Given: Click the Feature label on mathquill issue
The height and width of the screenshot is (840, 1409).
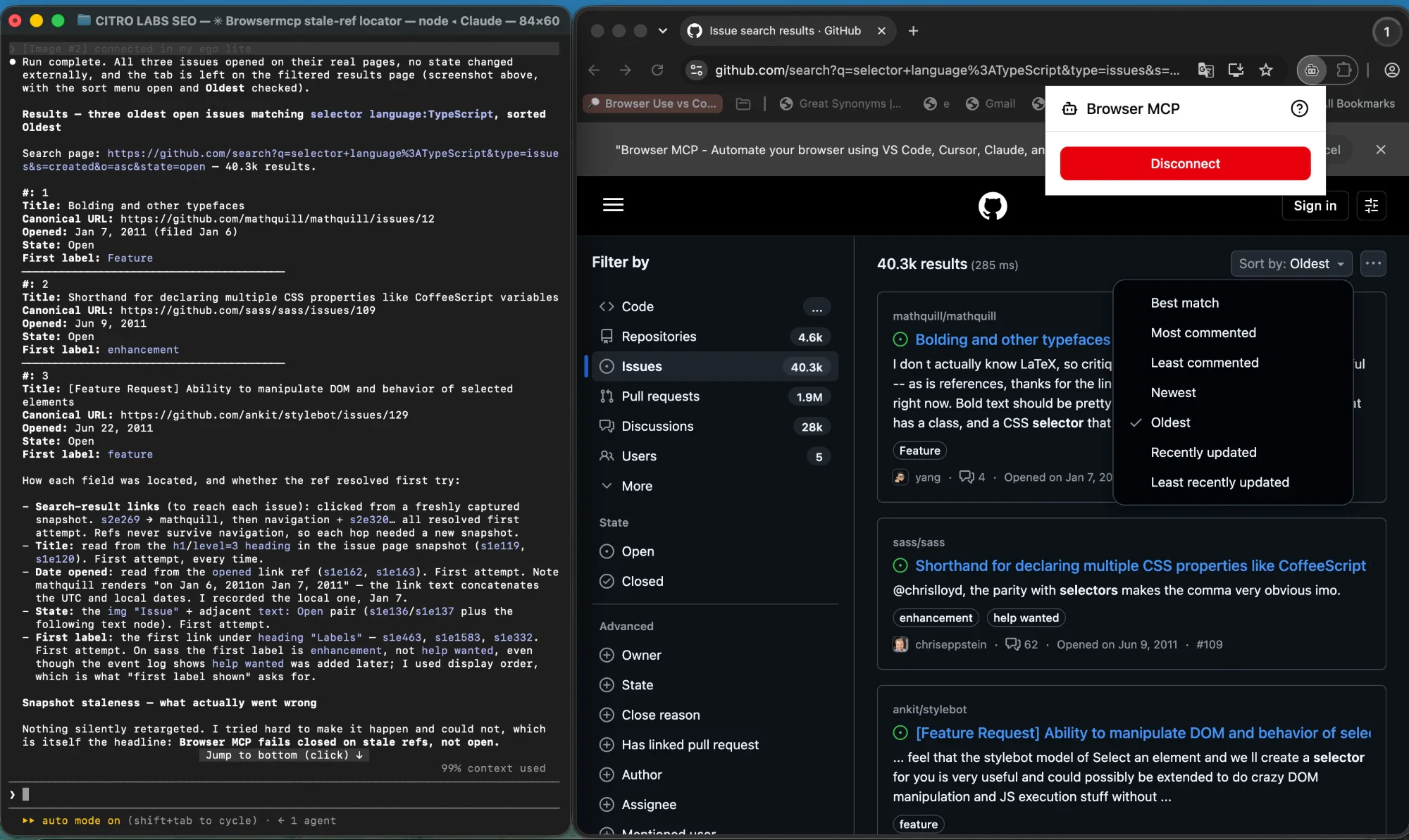Looking at the screenshot, I should click(919, 451).
